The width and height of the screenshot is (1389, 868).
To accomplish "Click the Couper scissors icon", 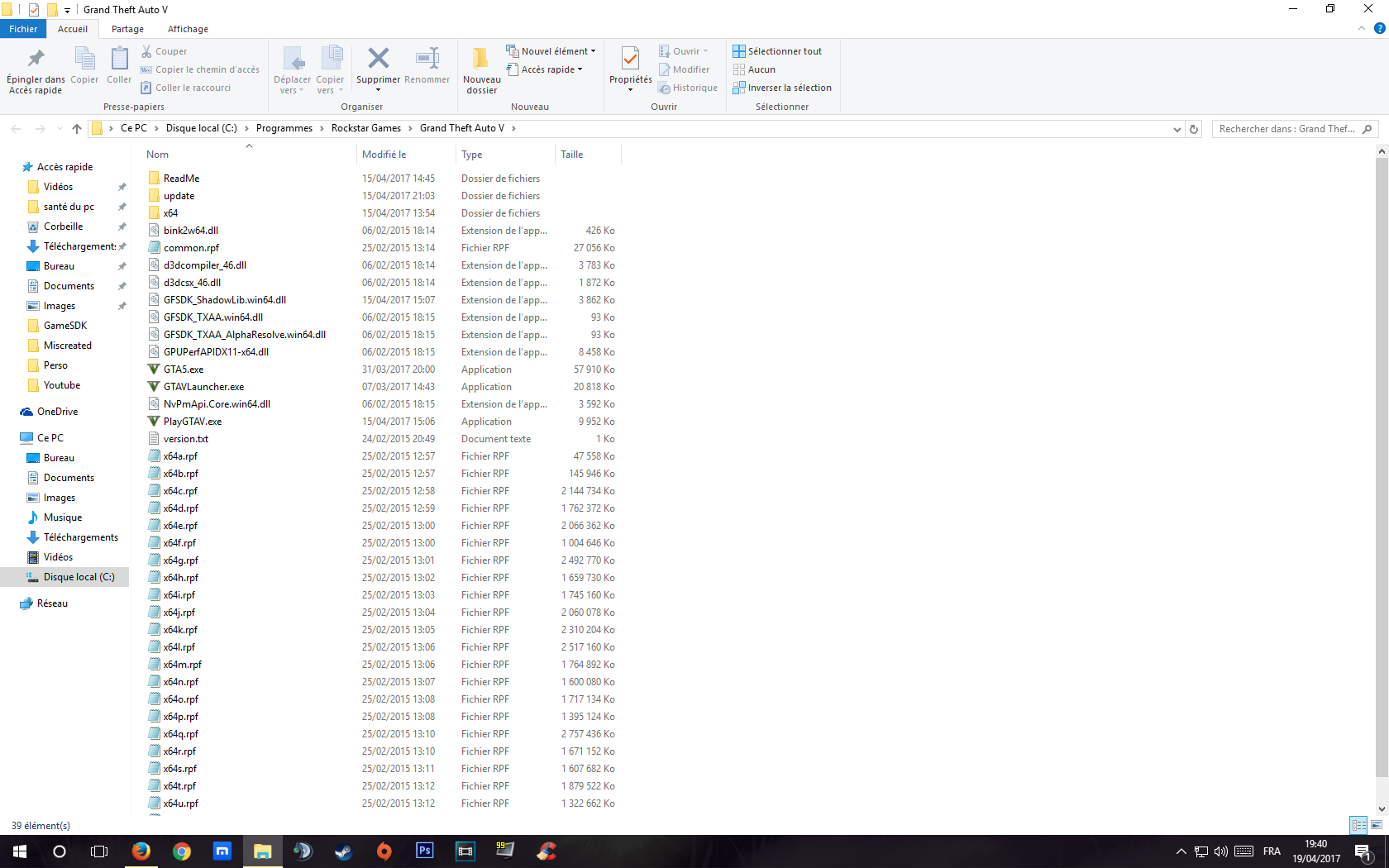I will coord(146,51).
